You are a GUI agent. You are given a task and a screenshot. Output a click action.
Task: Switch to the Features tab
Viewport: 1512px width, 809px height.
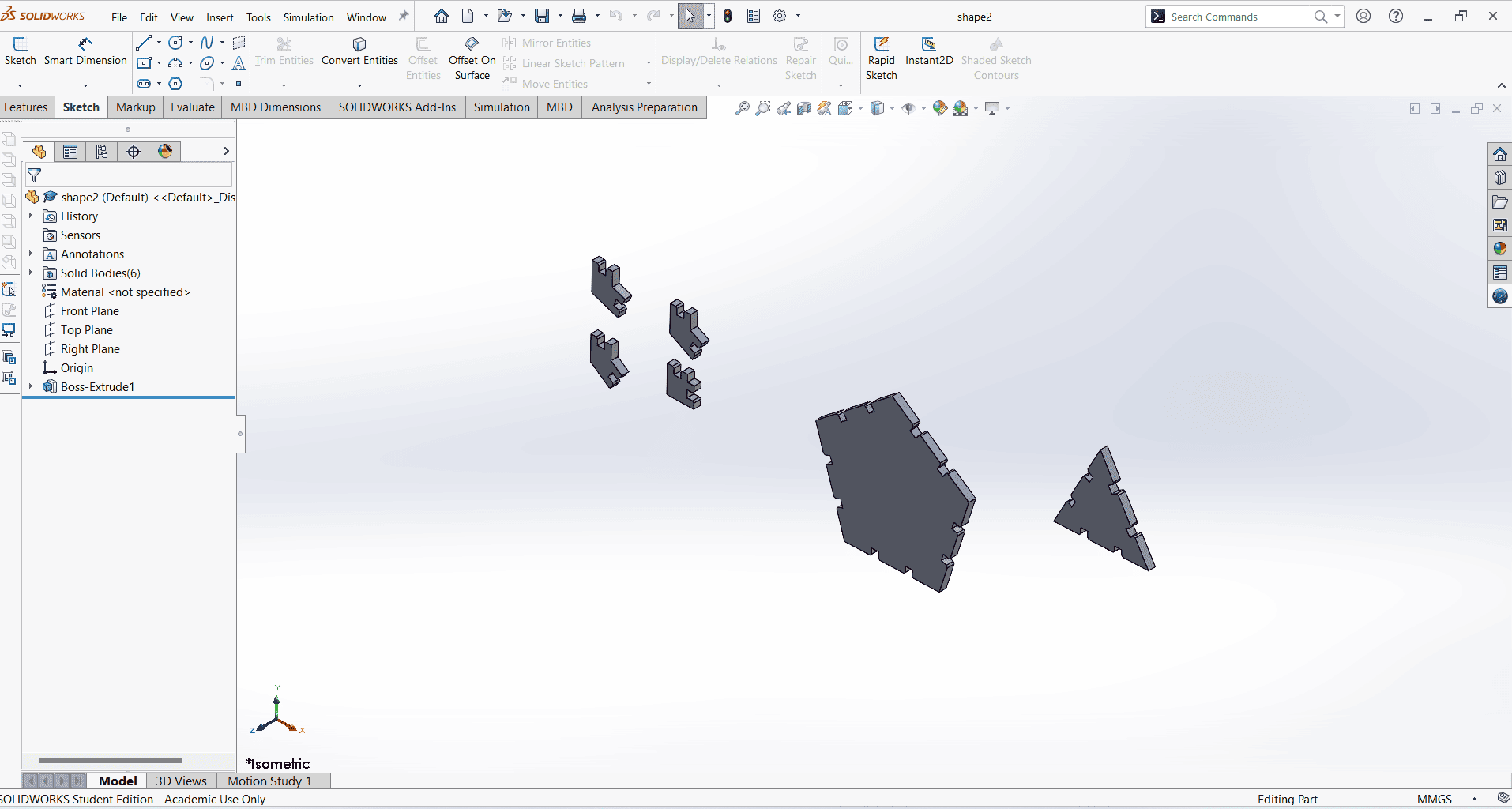point(26,107)
